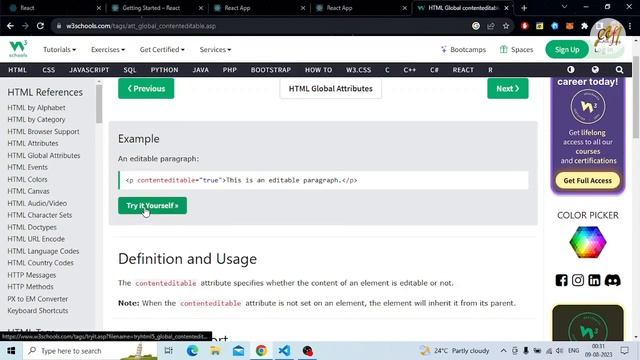Click the Google icon in address bar
This screenshot has height=360, width=640.
[x=476, y=26]
